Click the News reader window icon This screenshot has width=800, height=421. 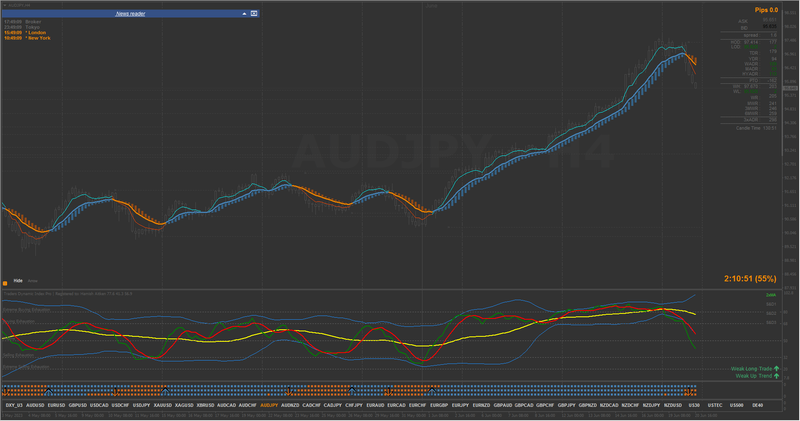pyautogui.click(x=254, y=14)
